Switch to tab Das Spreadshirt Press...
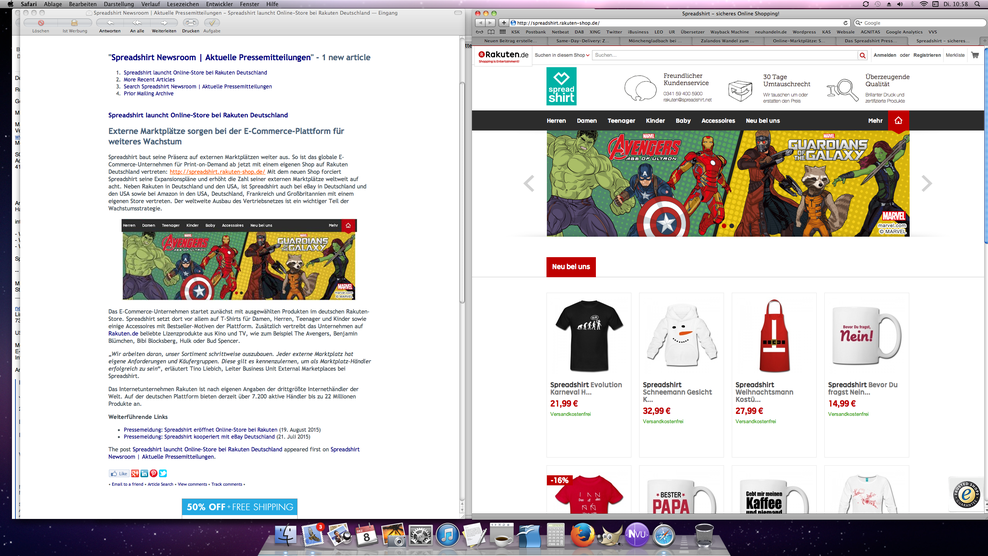 click(x=869, y=40)
